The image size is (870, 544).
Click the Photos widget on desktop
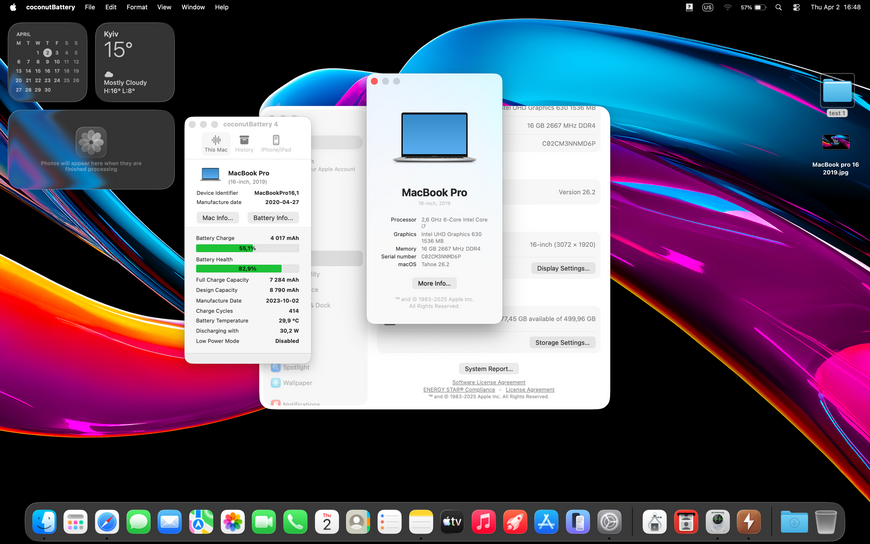pos(92,149)
